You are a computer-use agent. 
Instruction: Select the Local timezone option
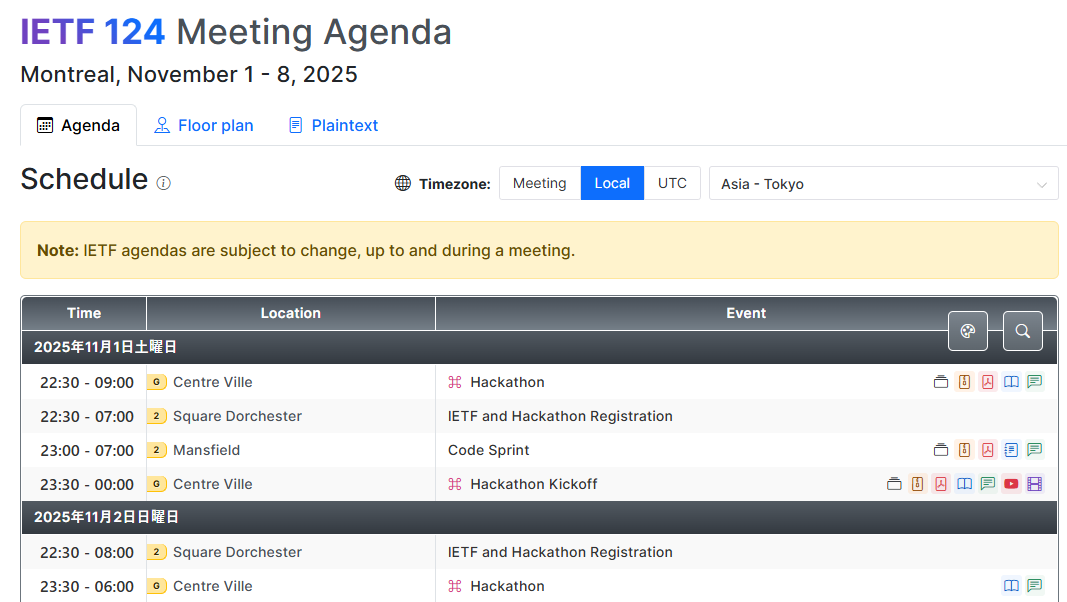[x=612, y=183]
